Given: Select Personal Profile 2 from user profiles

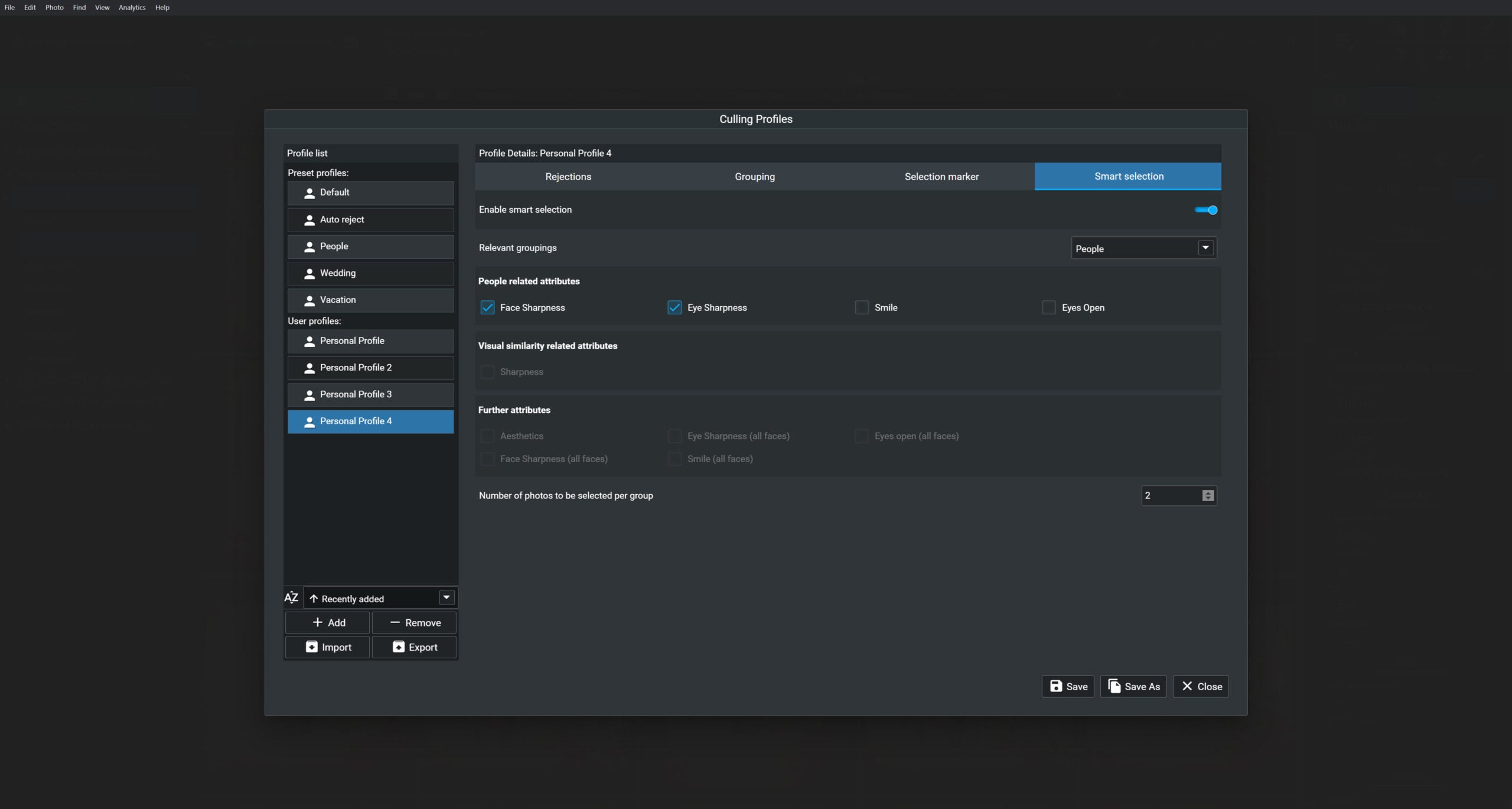Looking at the screenshot, I should click(x=370, y=368).
